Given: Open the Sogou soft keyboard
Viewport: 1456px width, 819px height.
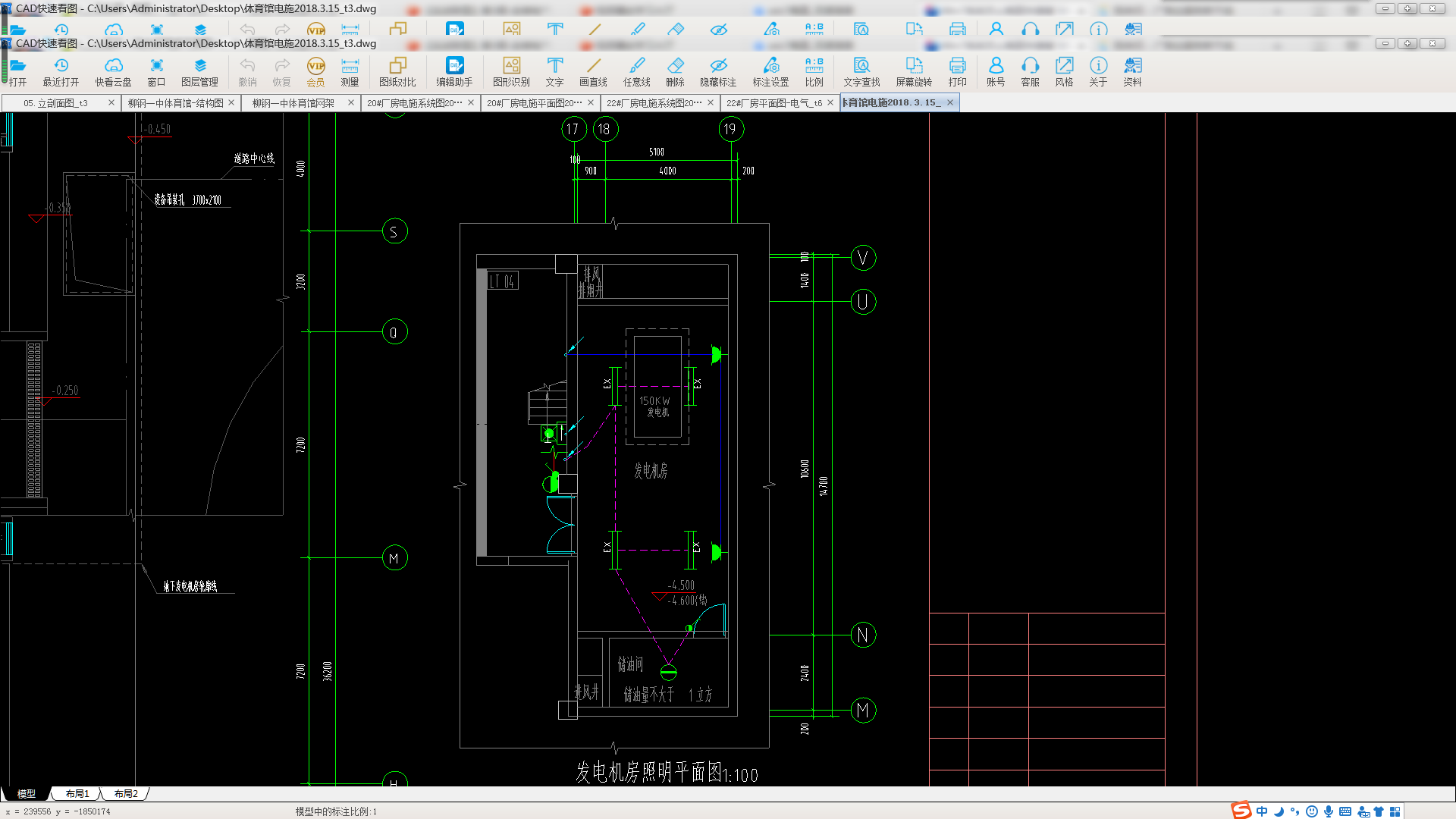Looking at the screenshot, I should [1345, 811].
